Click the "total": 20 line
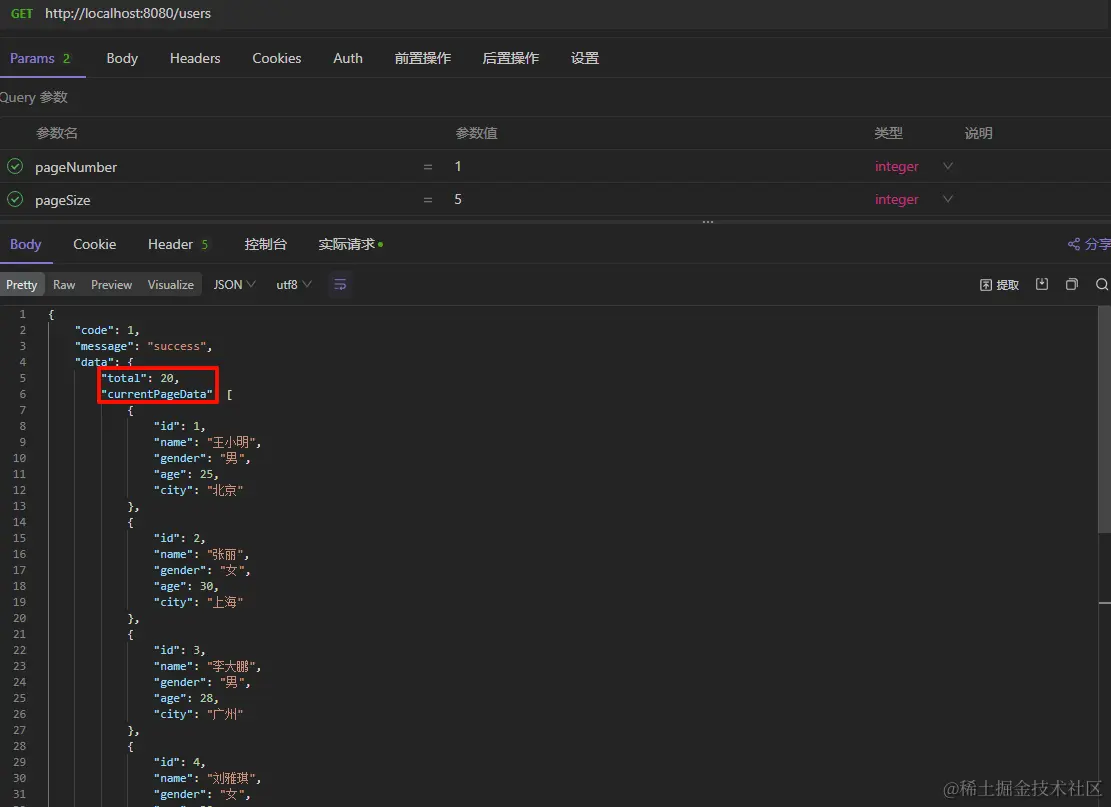The image size is (1111, 807). [140, 378]
